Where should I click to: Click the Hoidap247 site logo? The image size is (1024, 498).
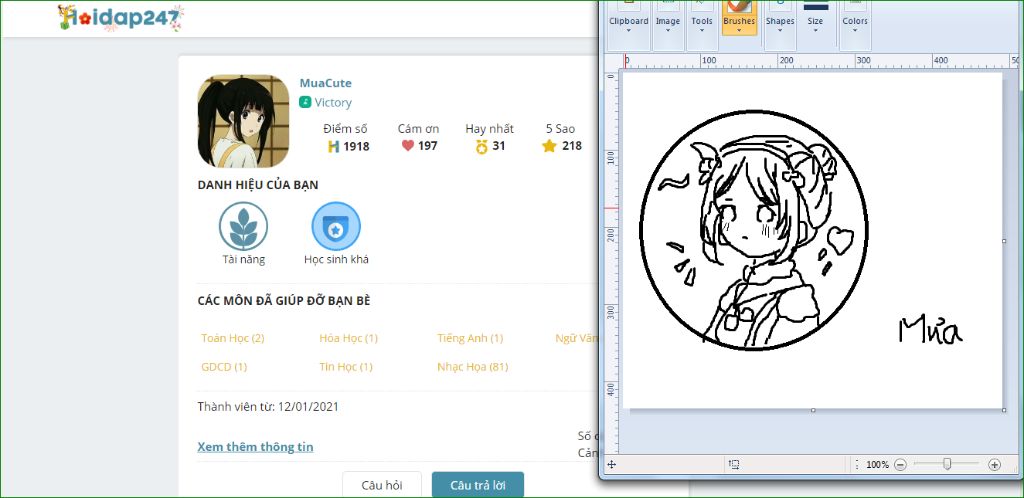[x=121, y=18]
